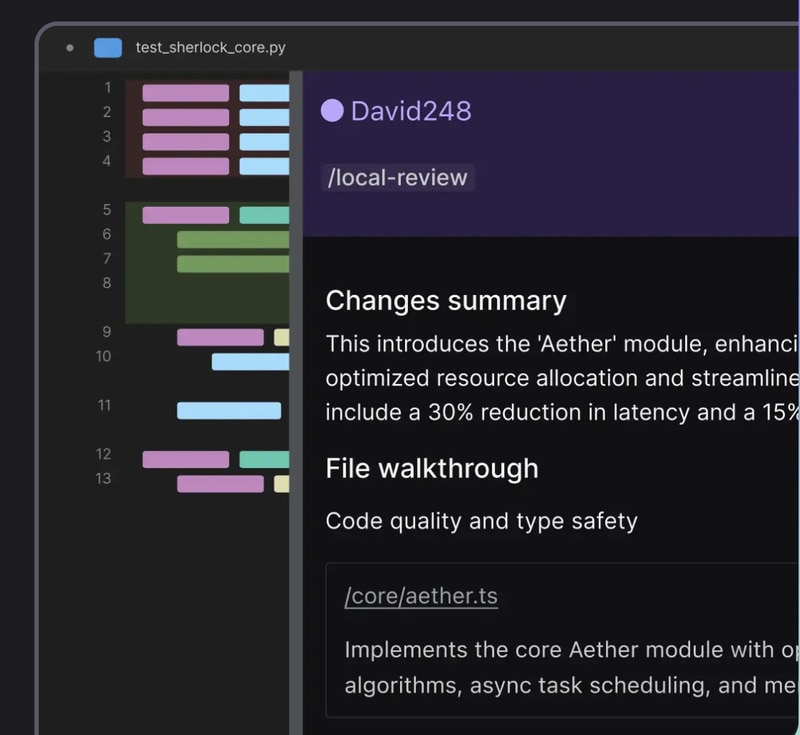This screenshot has height=735, width=800.
Task: Open the /core/aether.ts file link
Action: coord(421,597)
